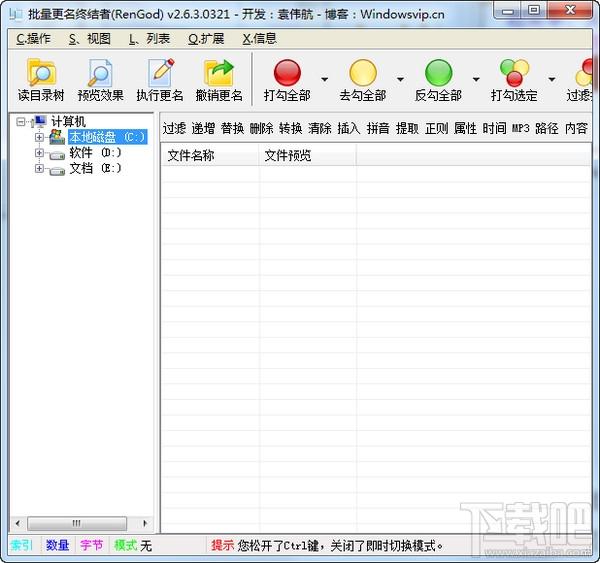Click the partially visible 过滤 toolbar icon
This screenshot has height=563, width=600.
[584, 72]
